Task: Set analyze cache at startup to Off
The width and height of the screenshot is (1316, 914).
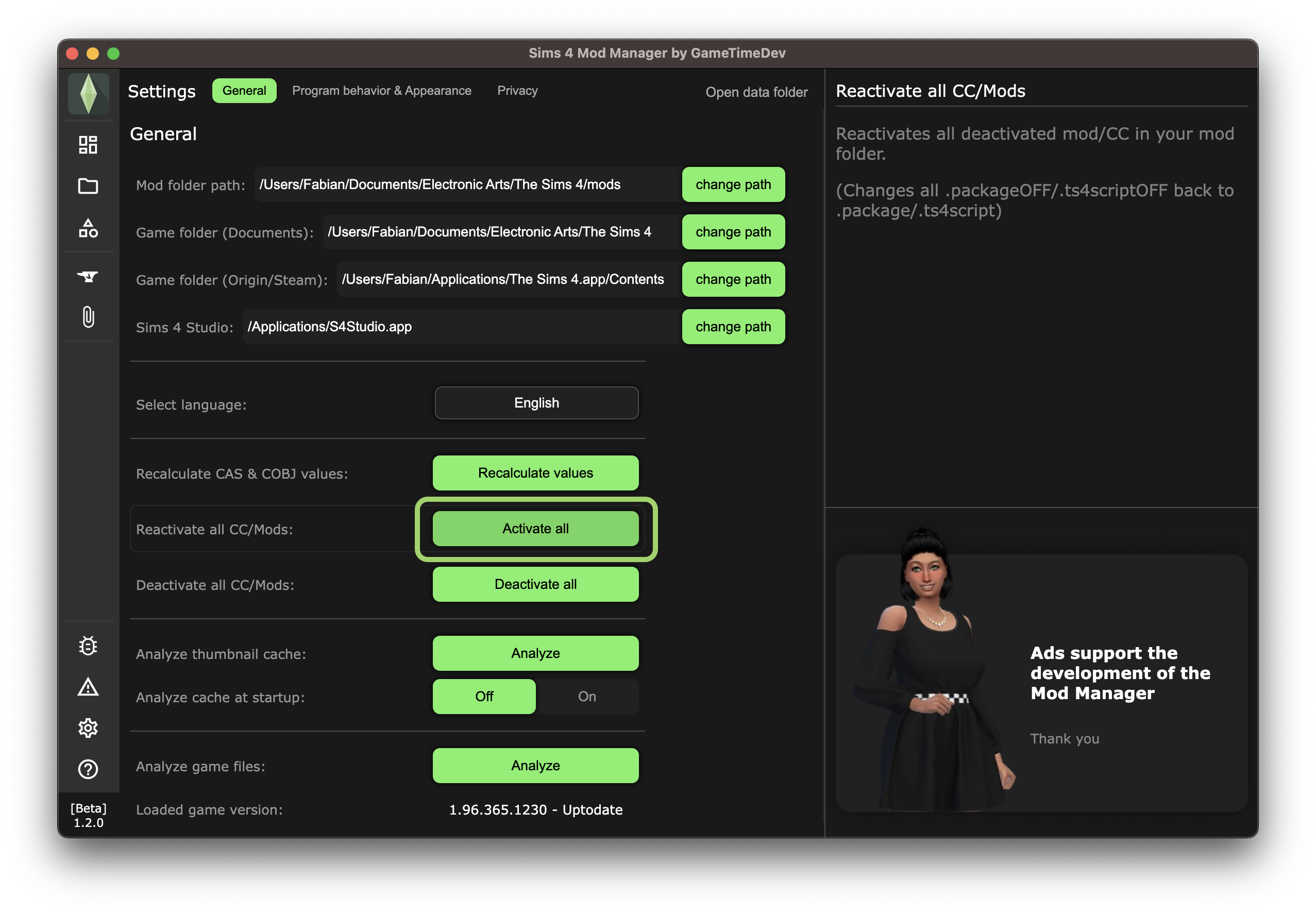Action: [484, 697]
